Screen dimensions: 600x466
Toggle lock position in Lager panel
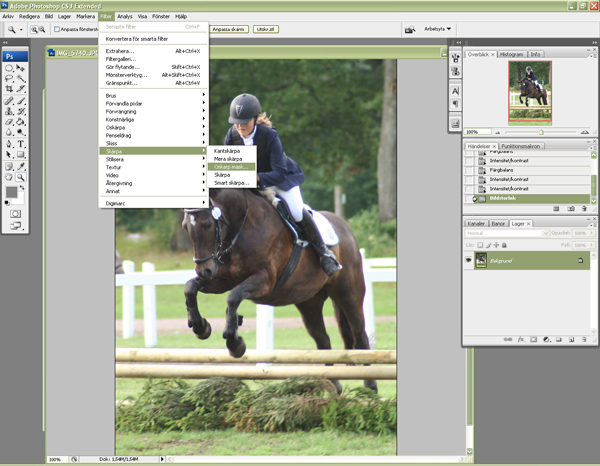(x=496, y=245)
